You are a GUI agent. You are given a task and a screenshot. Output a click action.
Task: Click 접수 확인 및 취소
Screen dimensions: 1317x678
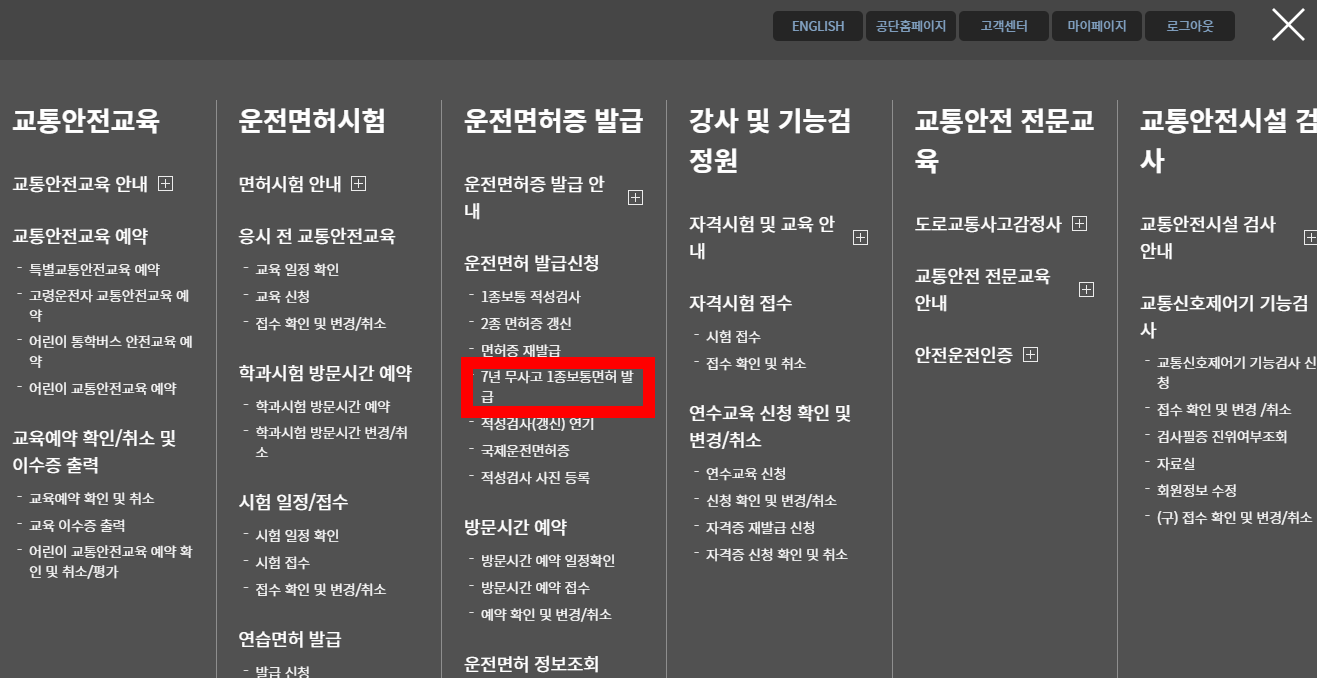[x=756, y=364]
